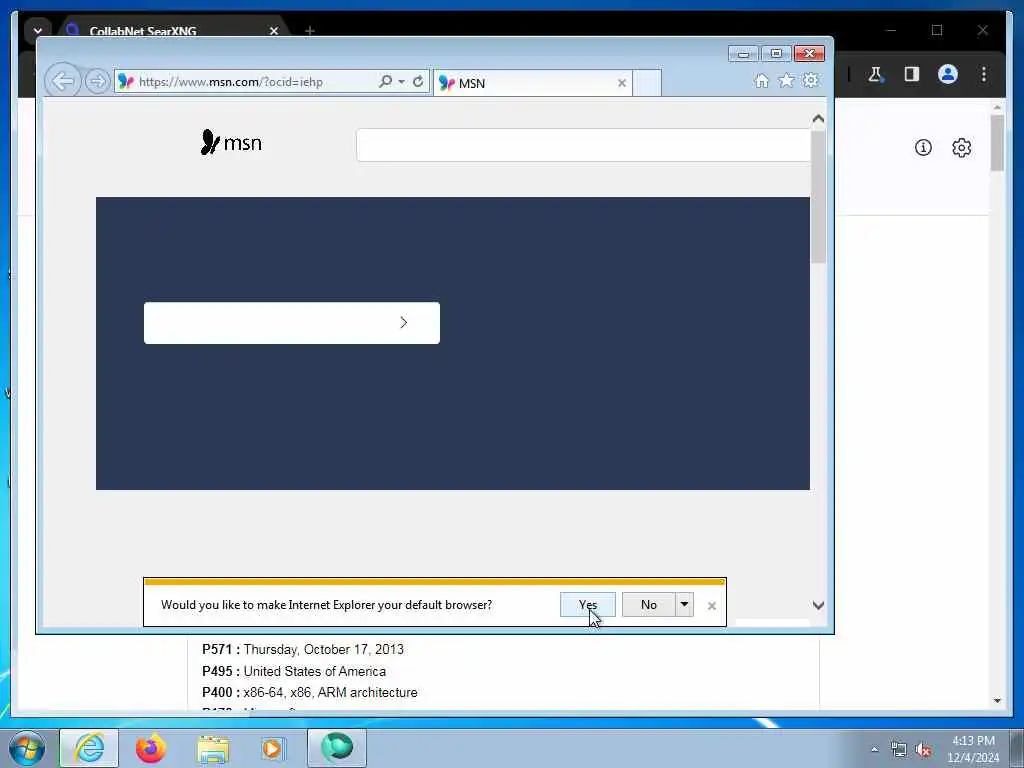Go forward in Internet Explorer
The image size is (1024, 768).
(97, 82)
